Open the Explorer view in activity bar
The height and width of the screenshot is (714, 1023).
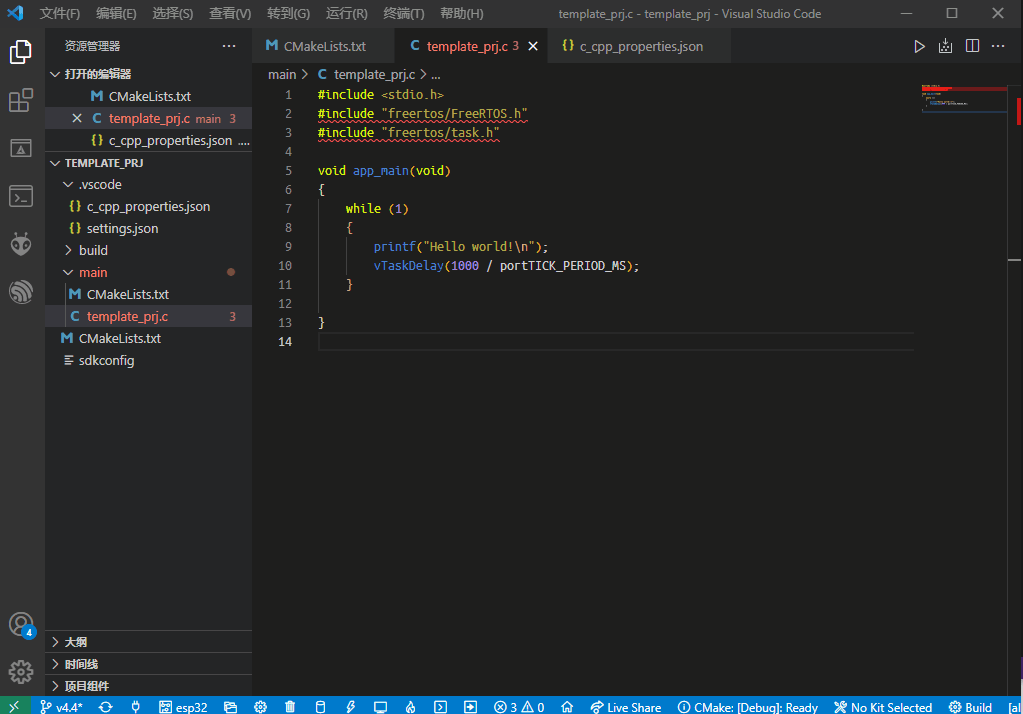tap(21, 52)
